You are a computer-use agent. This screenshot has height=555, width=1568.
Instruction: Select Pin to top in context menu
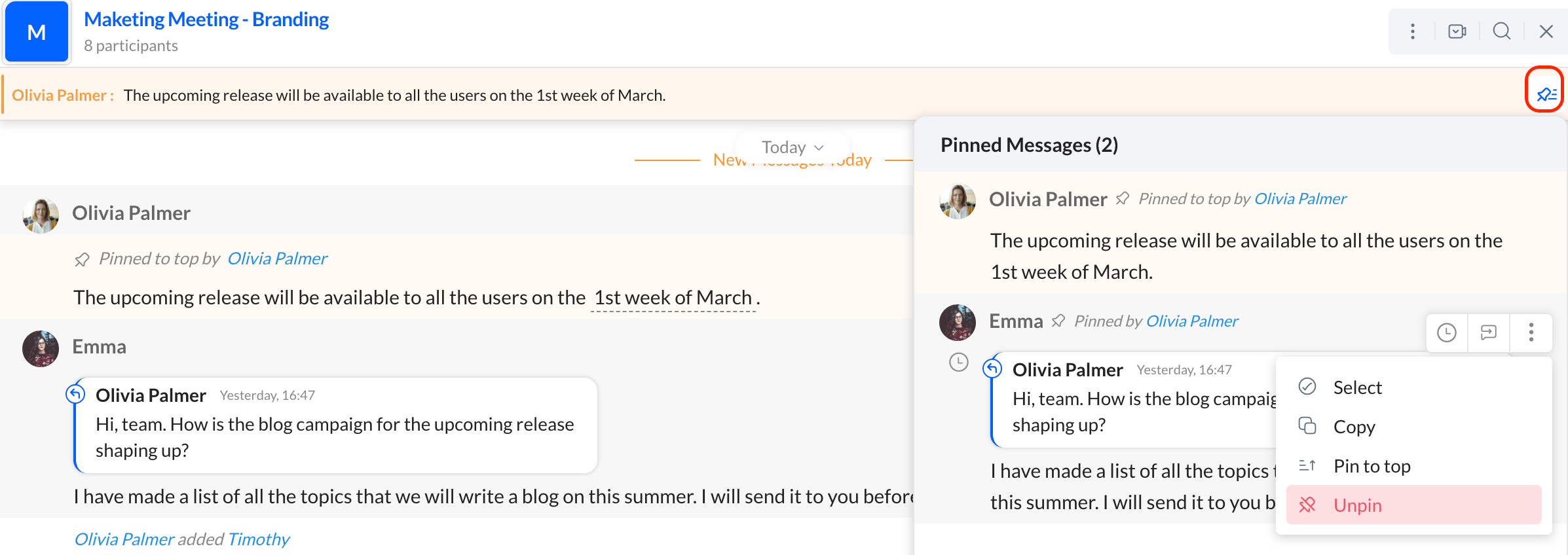click(1372, 466)
